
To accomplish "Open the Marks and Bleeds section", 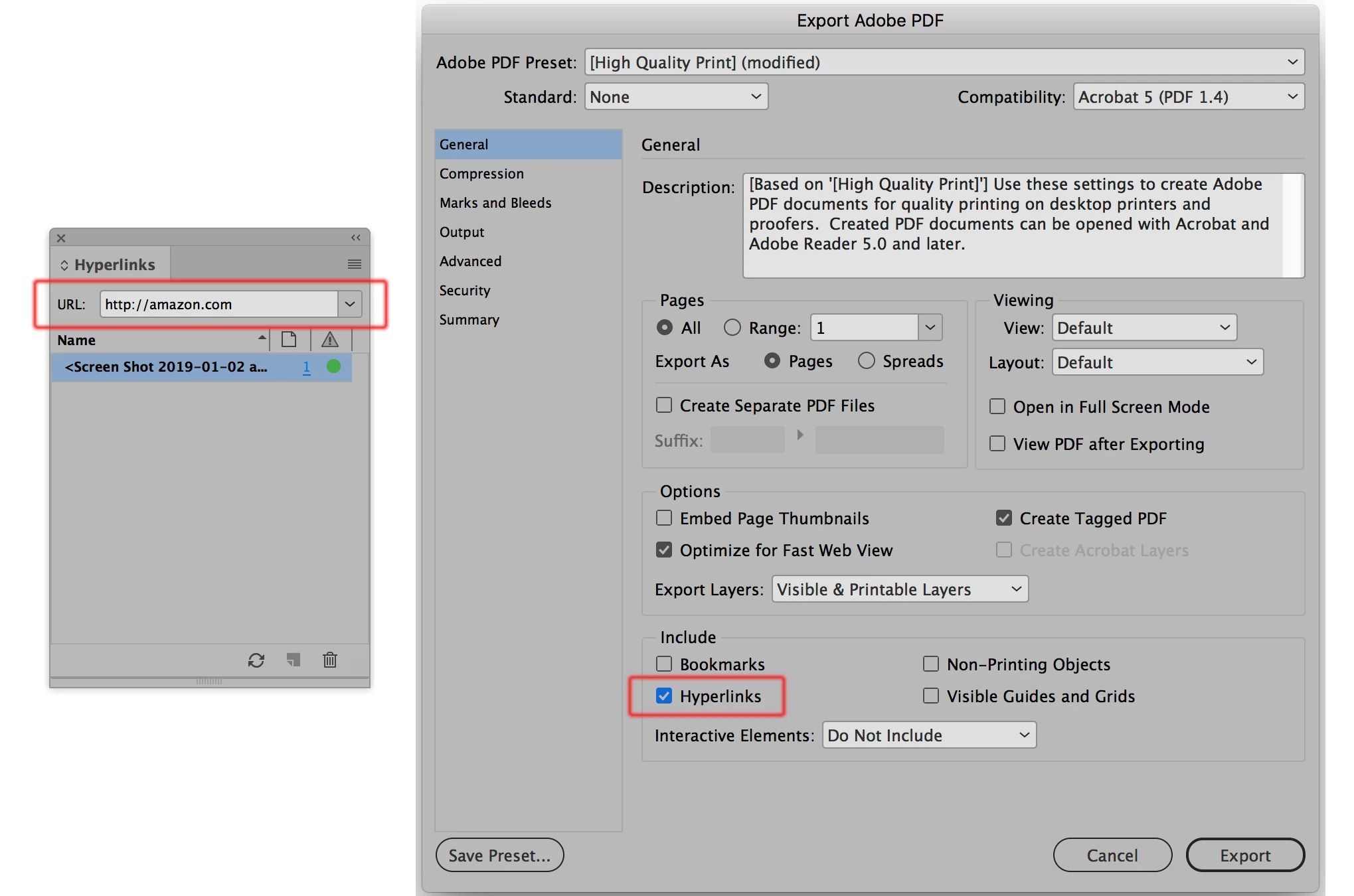I will [495, 202].
